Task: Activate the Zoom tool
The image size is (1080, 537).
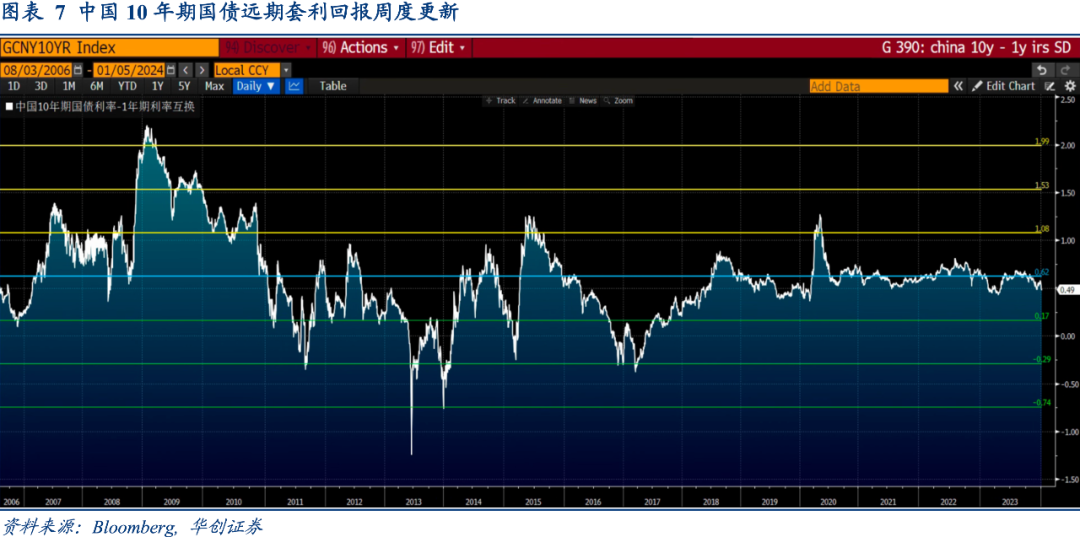Action: [618, 101]
